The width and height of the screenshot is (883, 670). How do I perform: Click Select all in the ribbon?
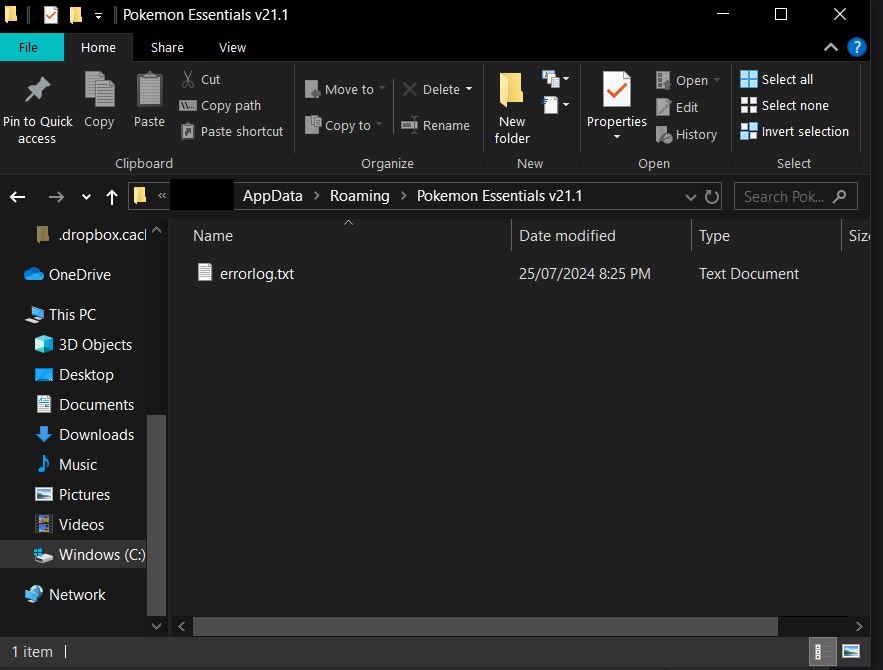click(x=777, y=79)
